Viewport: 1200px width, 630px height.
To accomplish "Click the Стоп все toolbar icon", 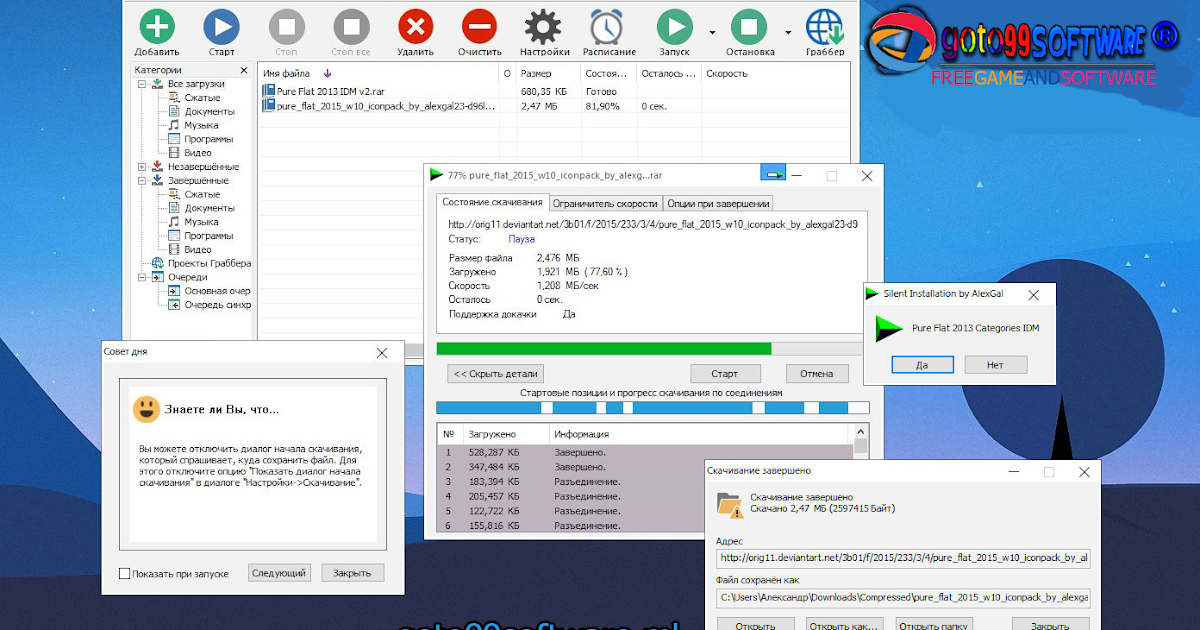I will tap(351, 26).
